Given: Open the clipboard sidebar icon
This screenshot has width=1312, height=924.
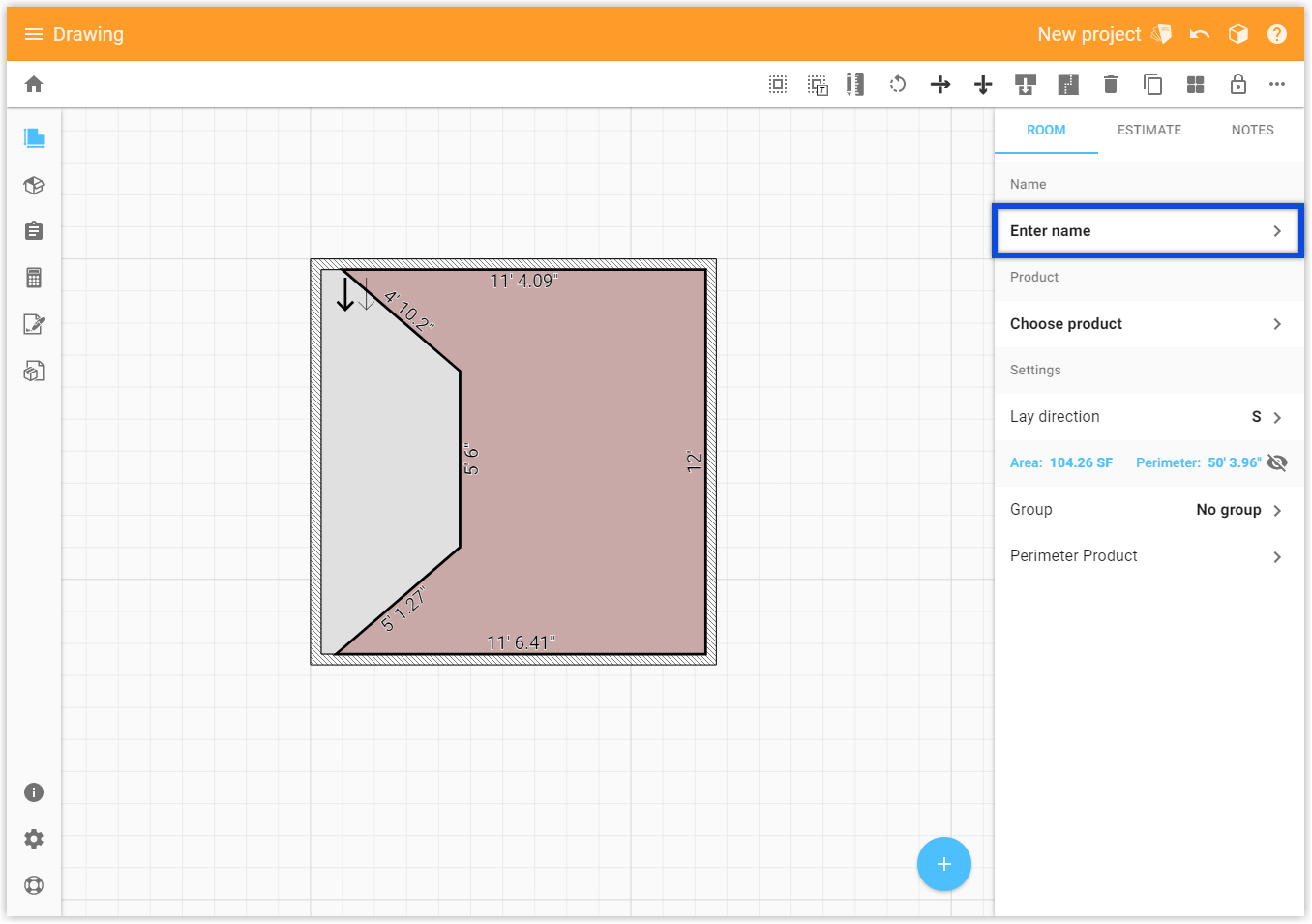Looking at the screenshot, I should [34, 231].
